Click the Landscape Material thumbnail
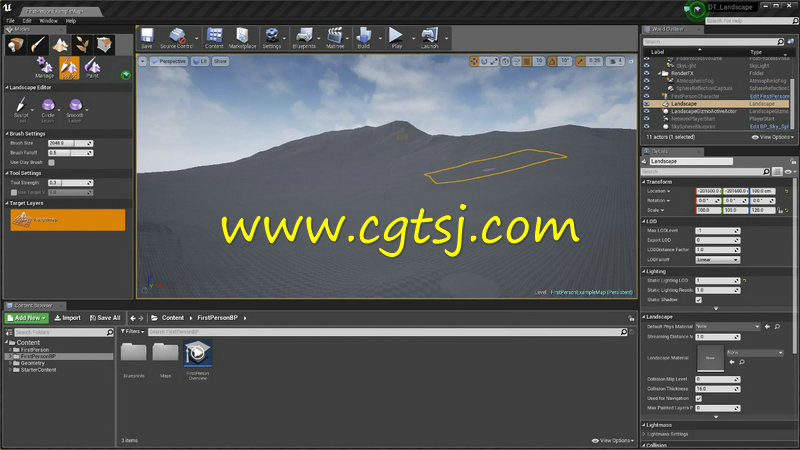Image resolution: width=800 pixels, height=450 pixels. pos(710,358)
